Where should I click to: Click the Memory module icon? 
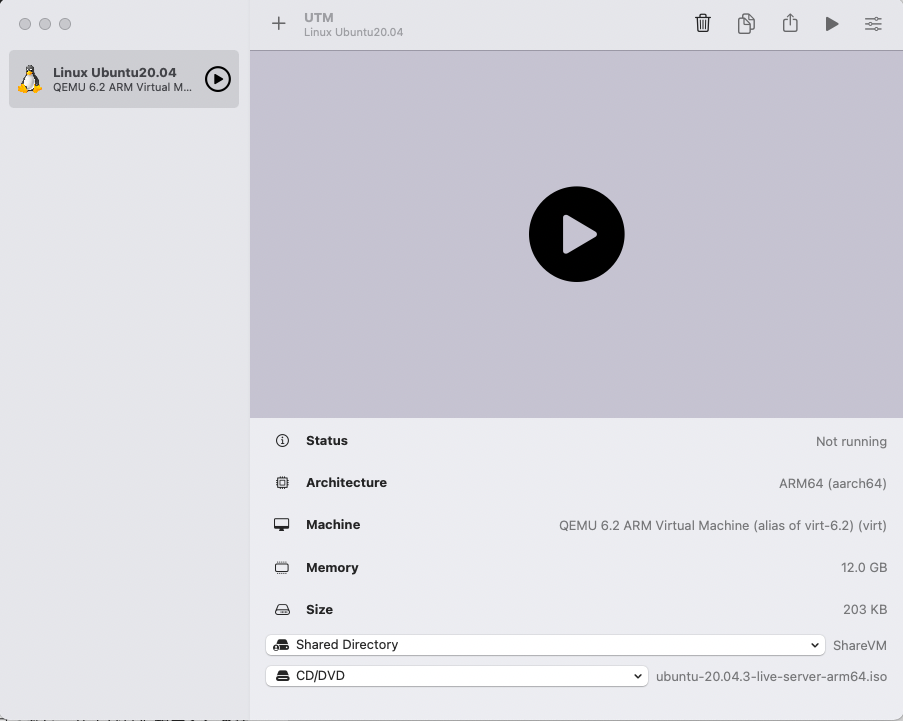pos(282,567)
